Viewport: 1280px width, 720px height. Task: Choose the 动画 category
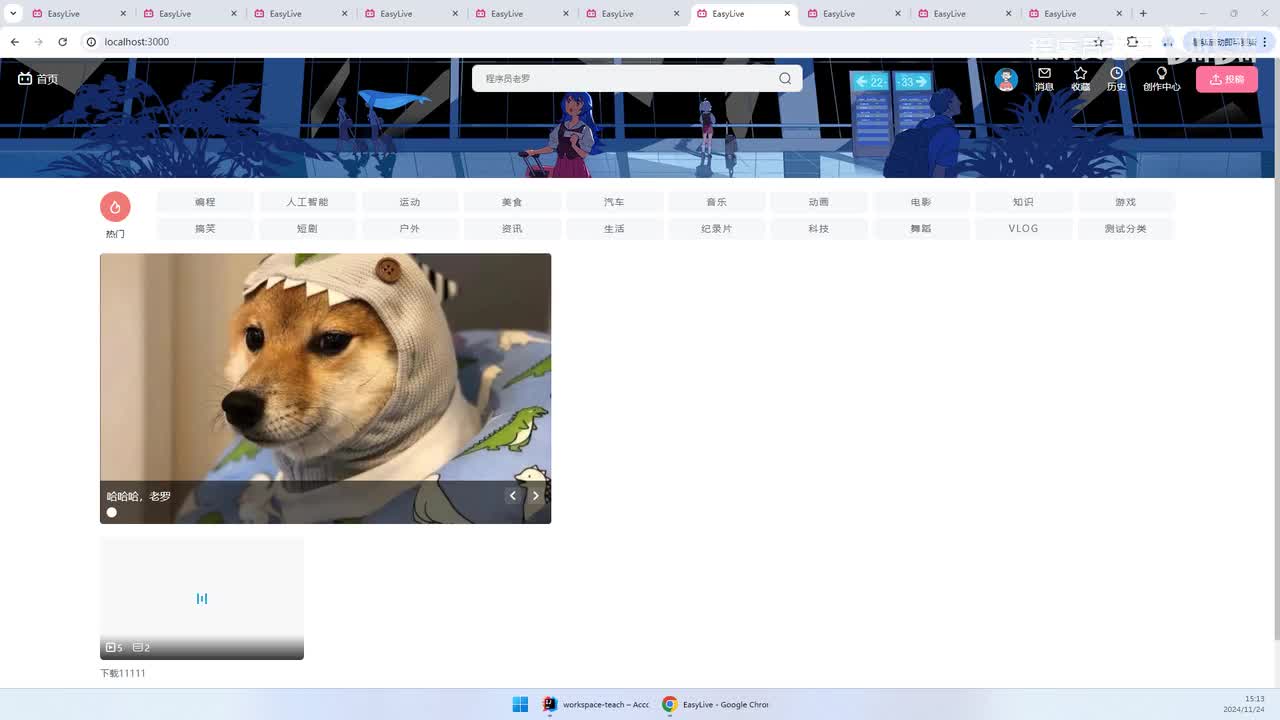819,202
